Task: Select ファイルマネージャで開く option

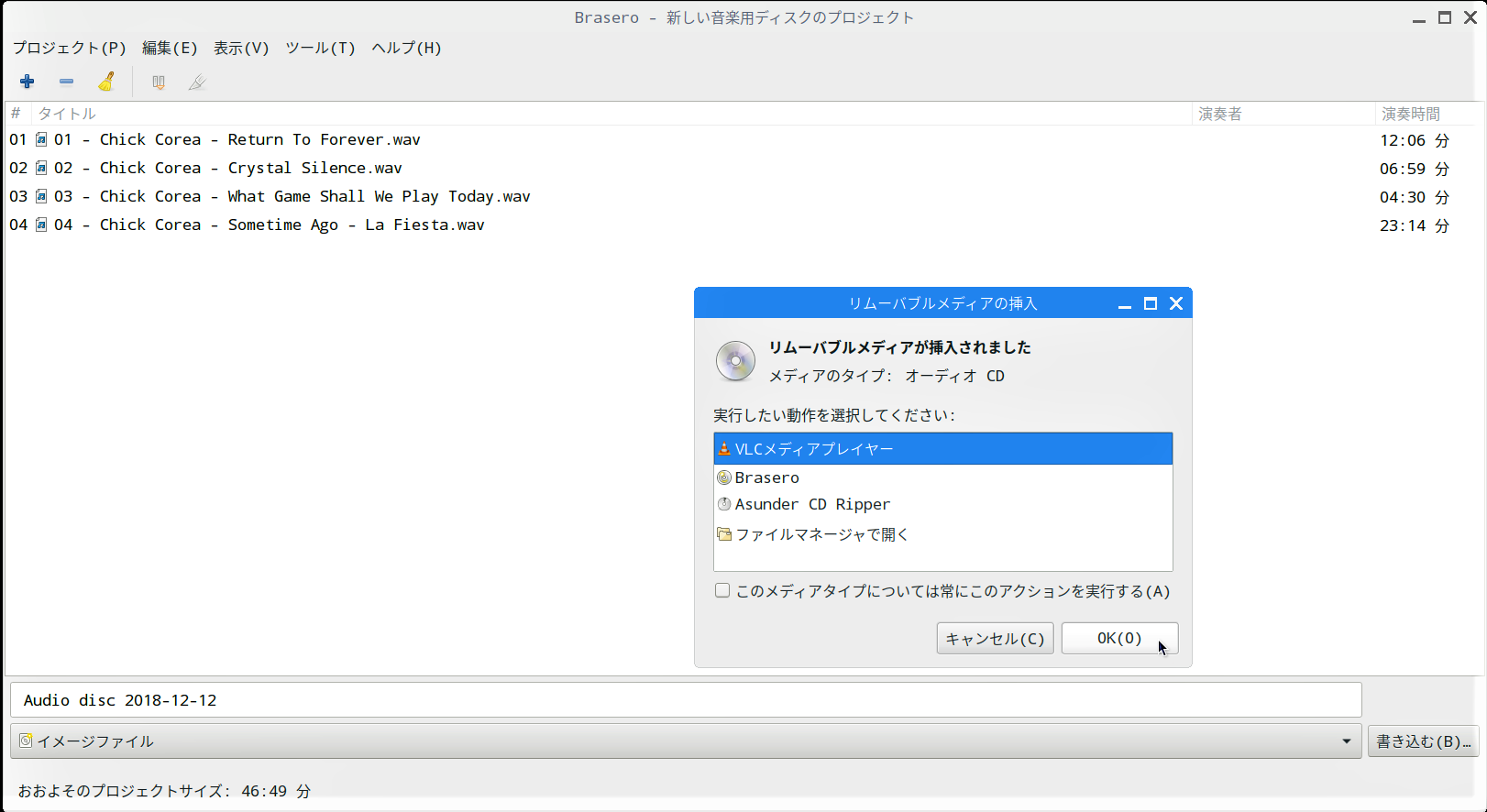Action: pyautogui.click(x=943, y=533)
